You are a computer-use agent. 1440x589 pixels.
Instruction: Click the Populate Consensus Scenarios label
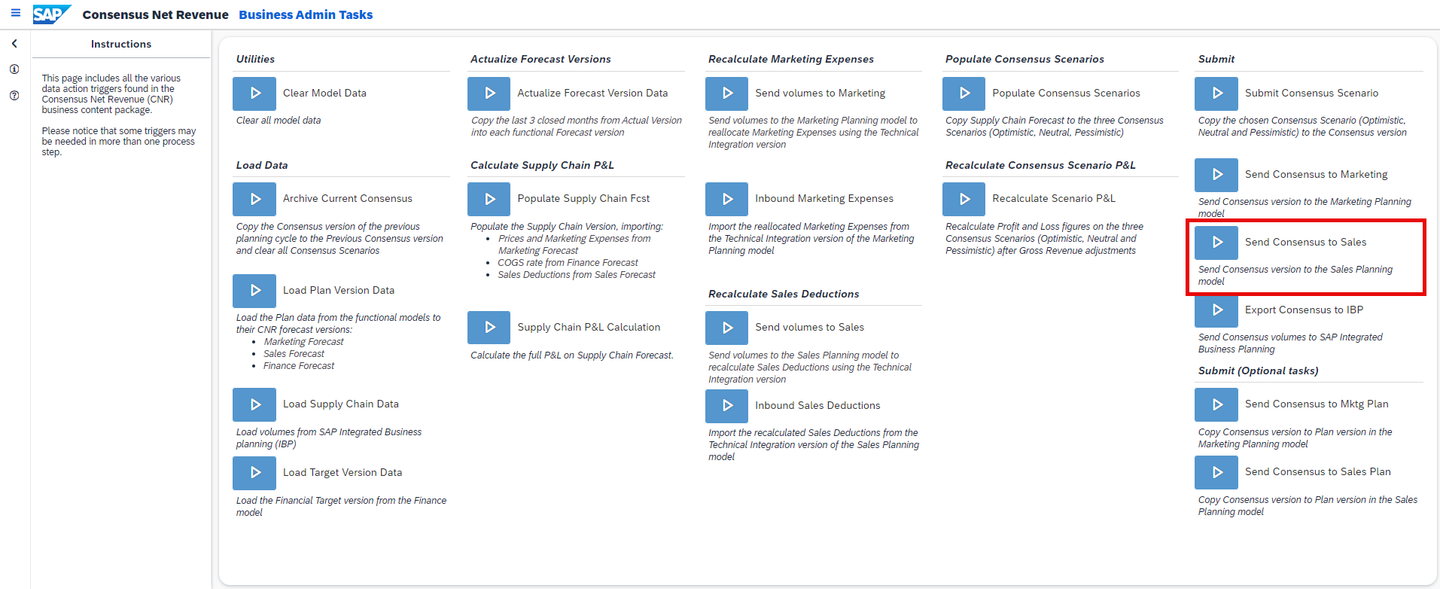pyautogui.click(x=1067, y=93)
